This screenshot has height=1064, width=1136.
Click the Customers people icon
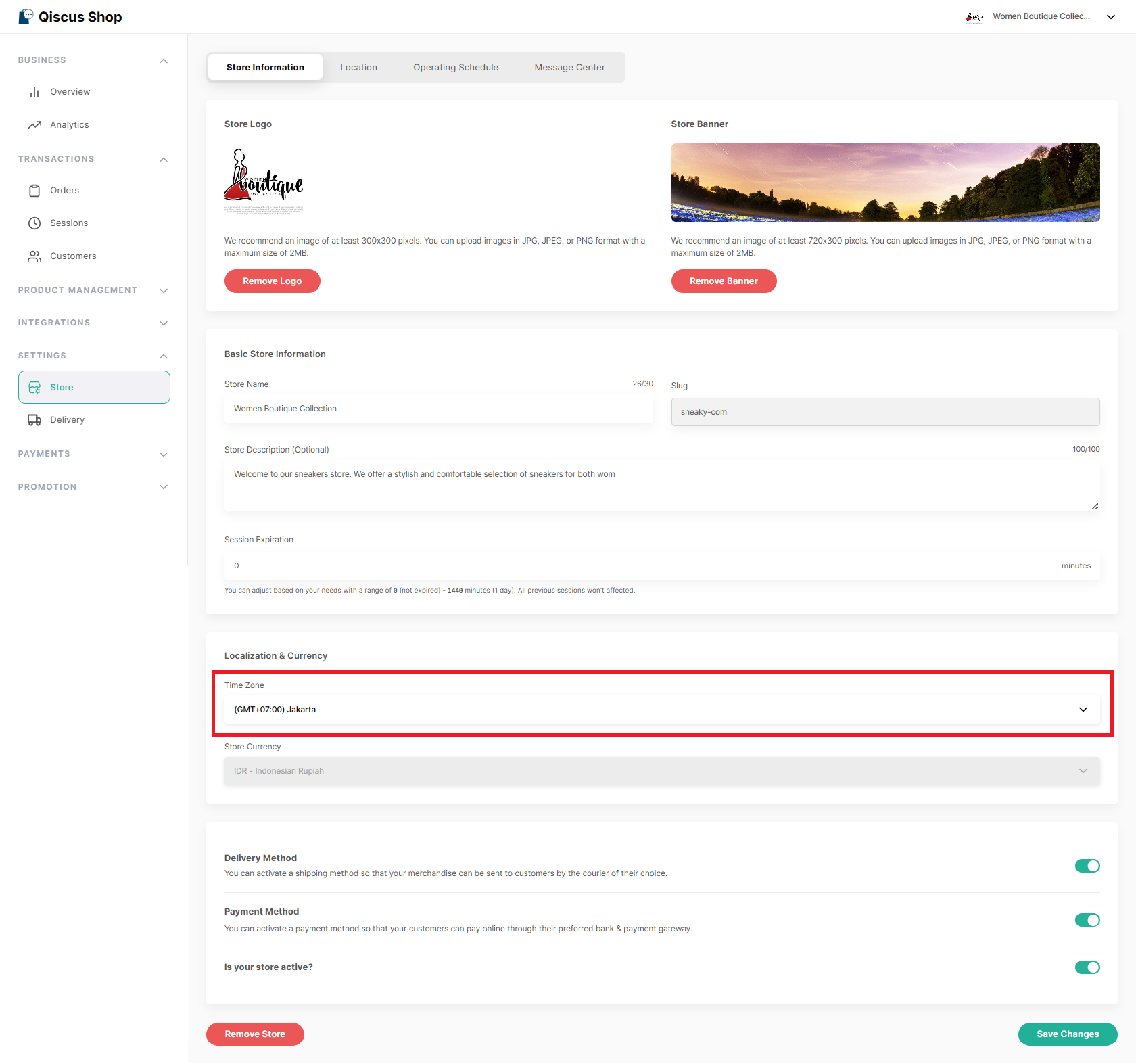(x=34, y=256)
